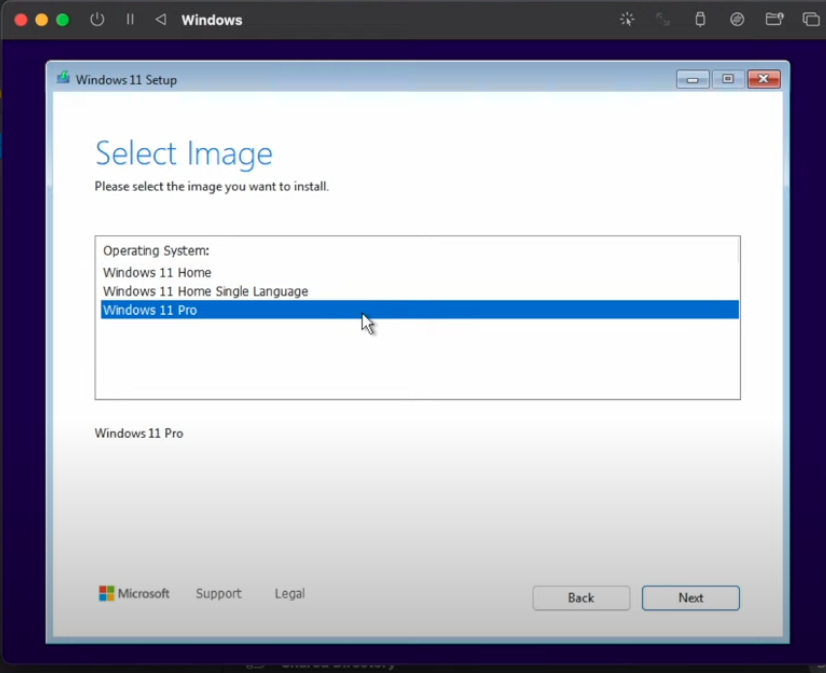Click the green fullscreen button
This screenshot has height=673, width=826.
(x=63, y=20)
